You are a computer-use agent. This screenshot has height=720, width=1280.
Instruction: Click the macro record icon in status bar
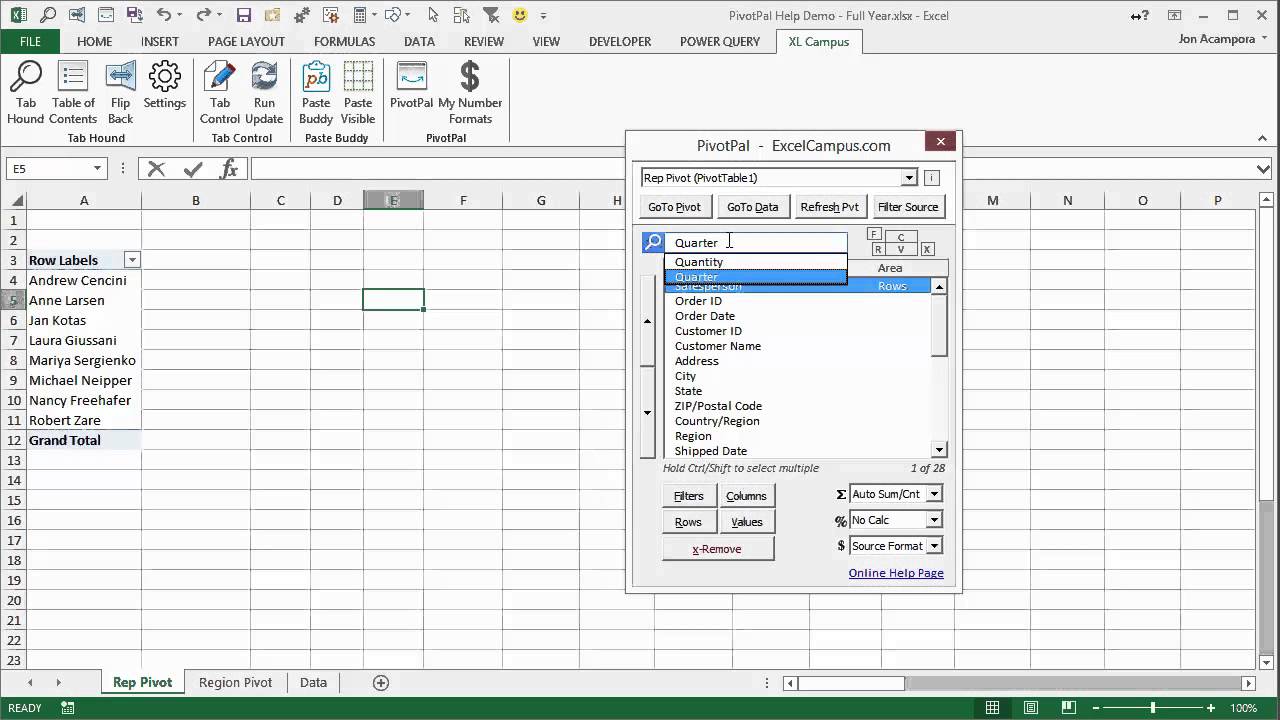(x=68, y=708)
